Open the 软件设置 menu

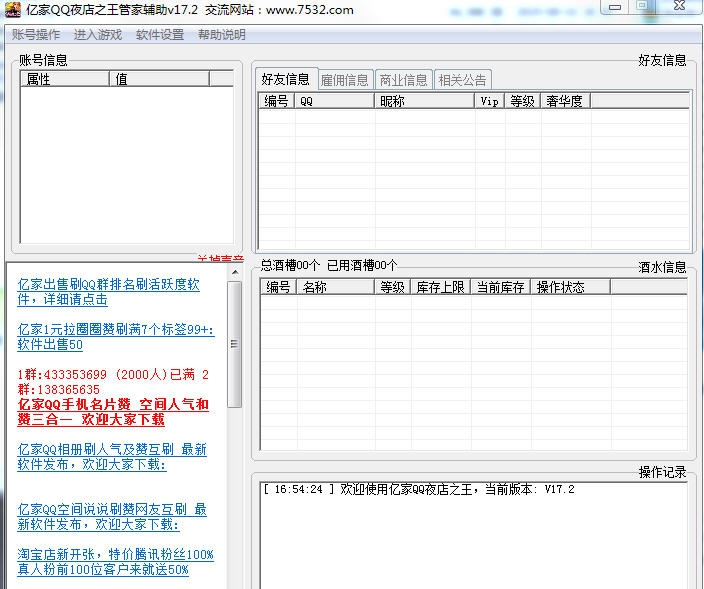point(160,35)
